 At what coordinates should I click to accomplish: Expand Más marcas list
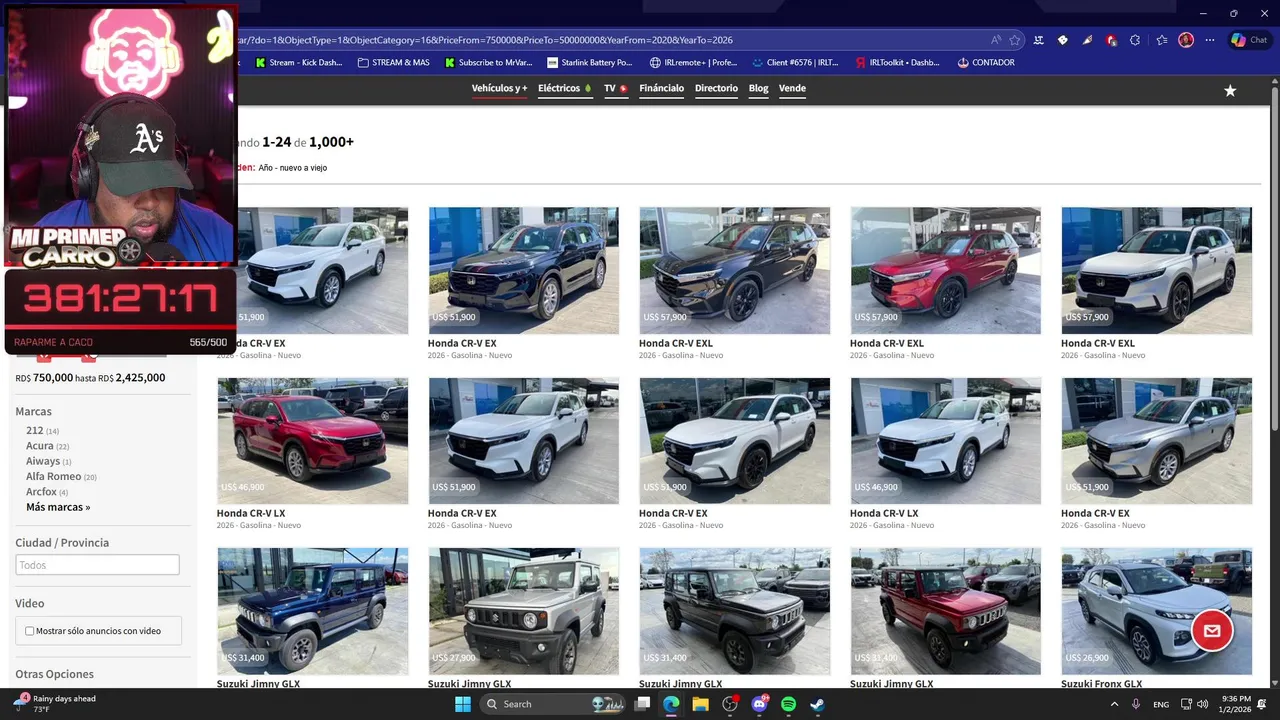click(x=58, y=507)
